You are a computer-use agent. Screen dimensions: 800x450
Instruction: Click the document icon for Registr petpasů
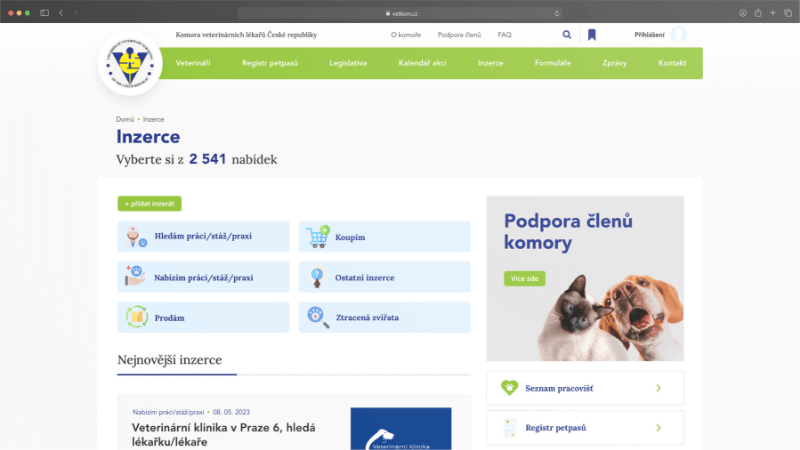[509, 428]
